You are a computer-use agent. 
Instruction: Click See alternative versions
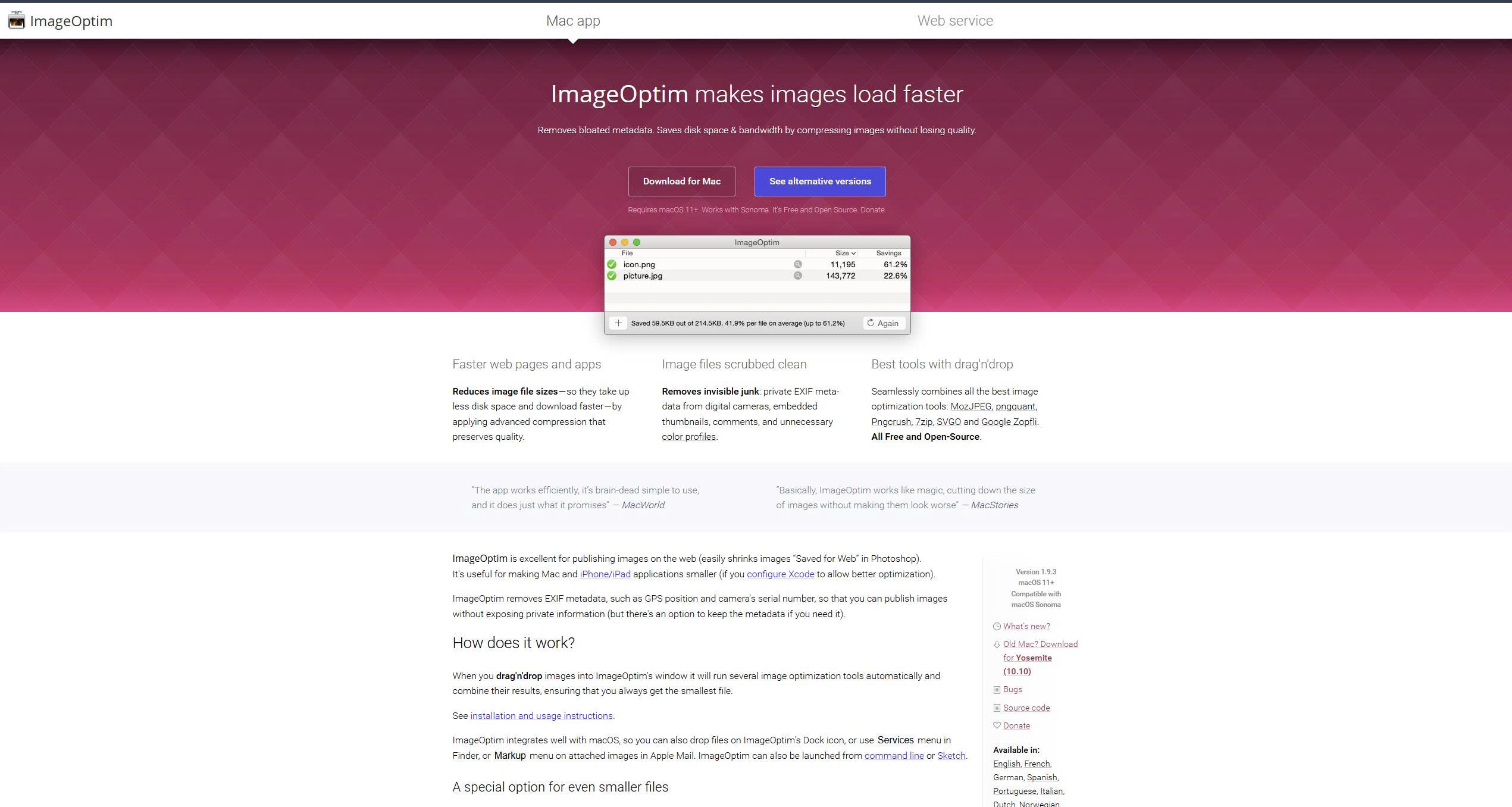819,181
